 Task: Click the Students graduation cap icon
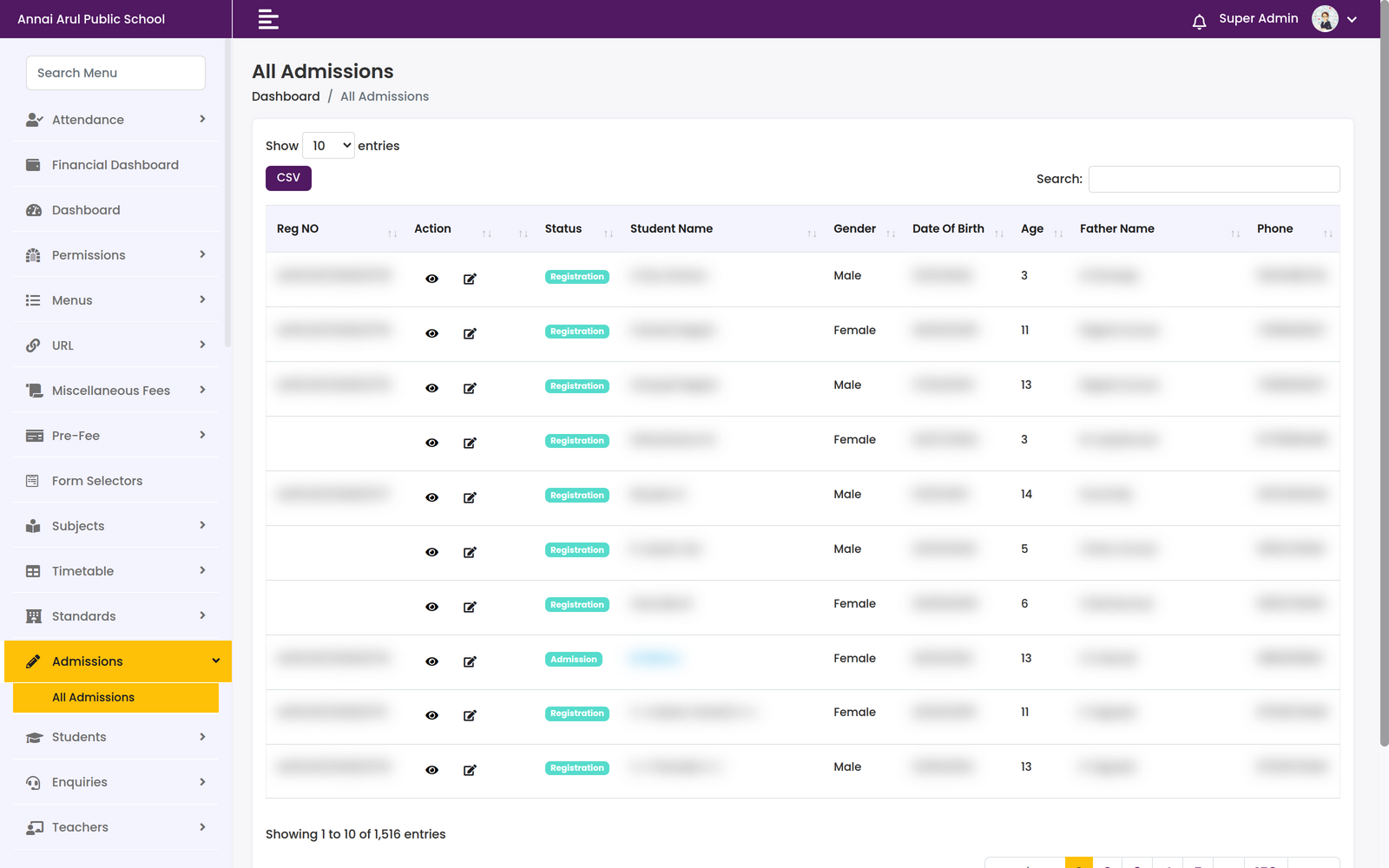click(x=34, y=738)
